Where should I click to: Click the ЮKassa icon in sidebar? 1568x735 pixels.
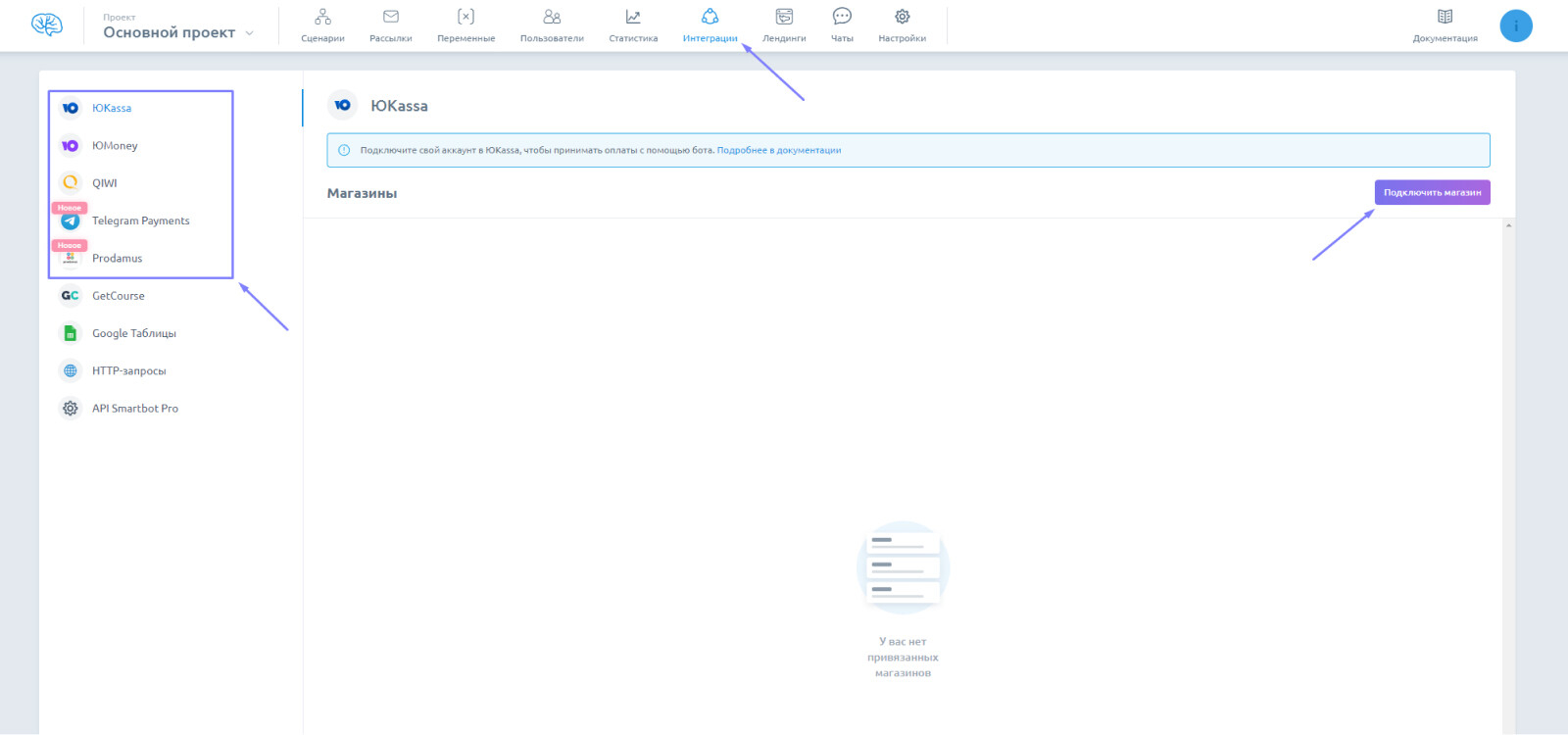tap(71, 108)
